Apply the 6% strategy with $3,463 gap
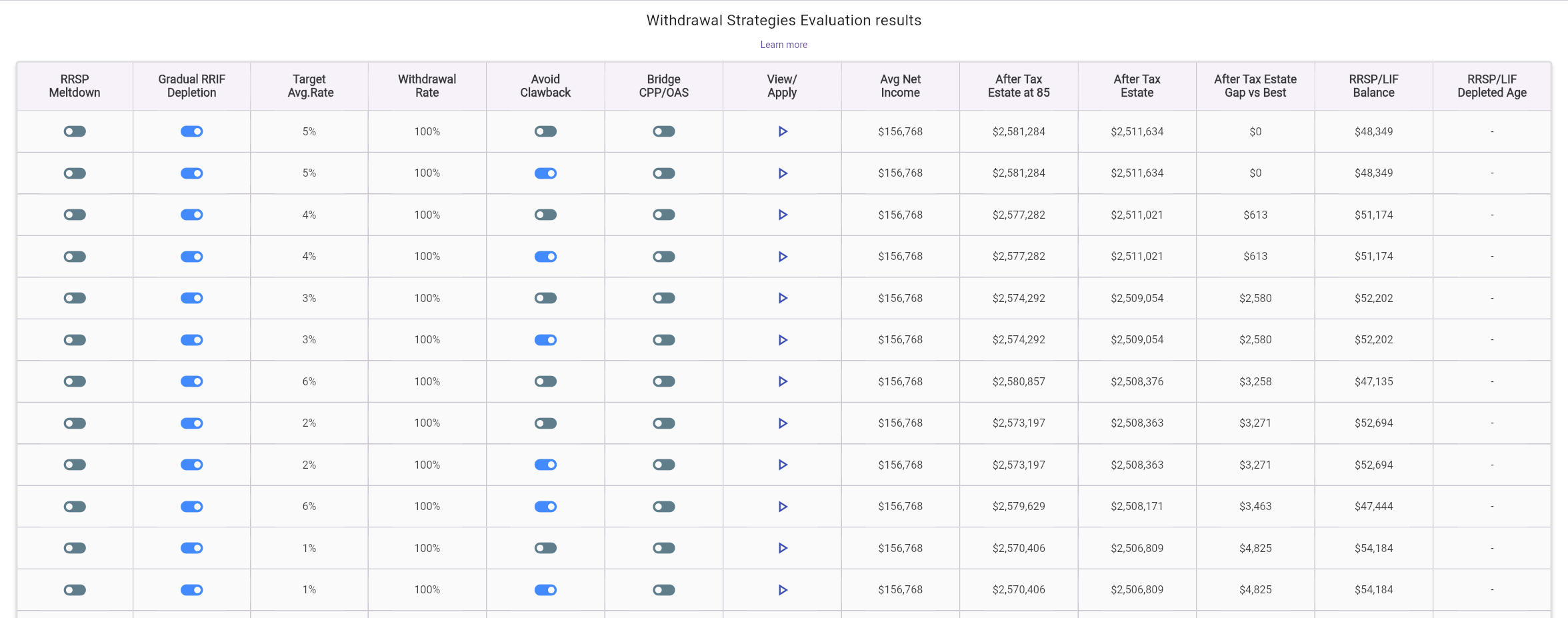This screenshot has width=1568, height=618. (x=781, y=506)
